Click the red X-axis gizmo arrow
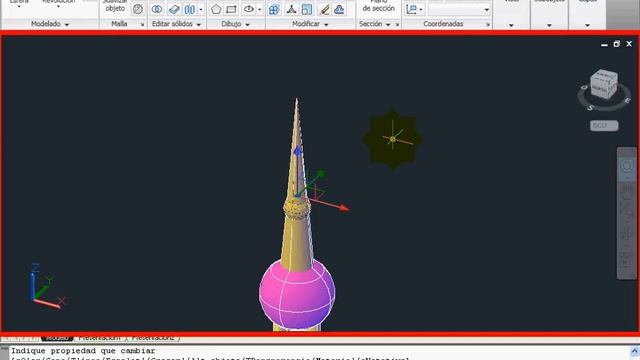This screenshot has height=360, width=640. 343,208
